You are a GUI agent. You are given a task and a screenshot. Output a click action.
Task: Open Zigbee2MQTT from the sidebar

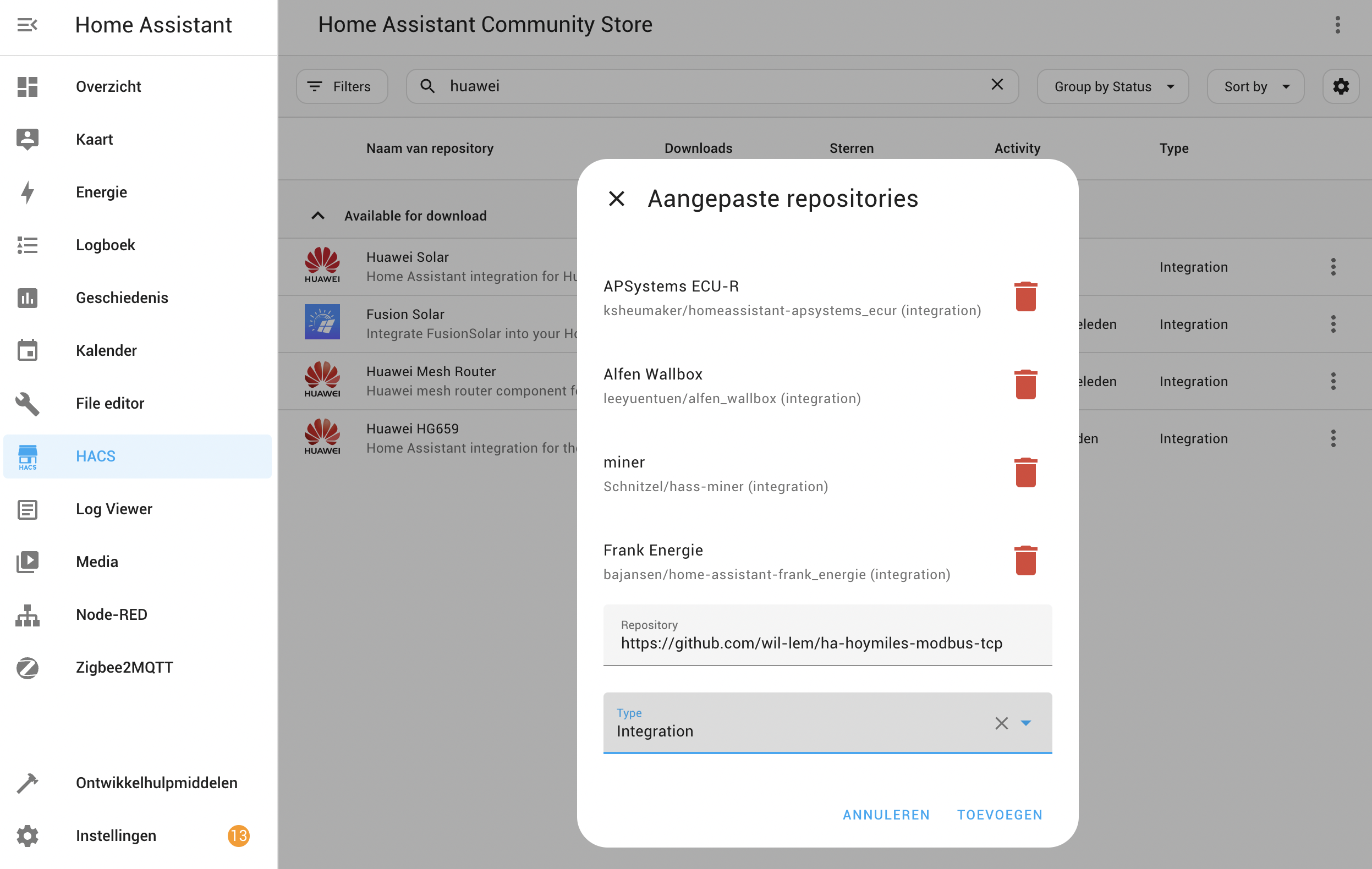(x=124, y=667)
